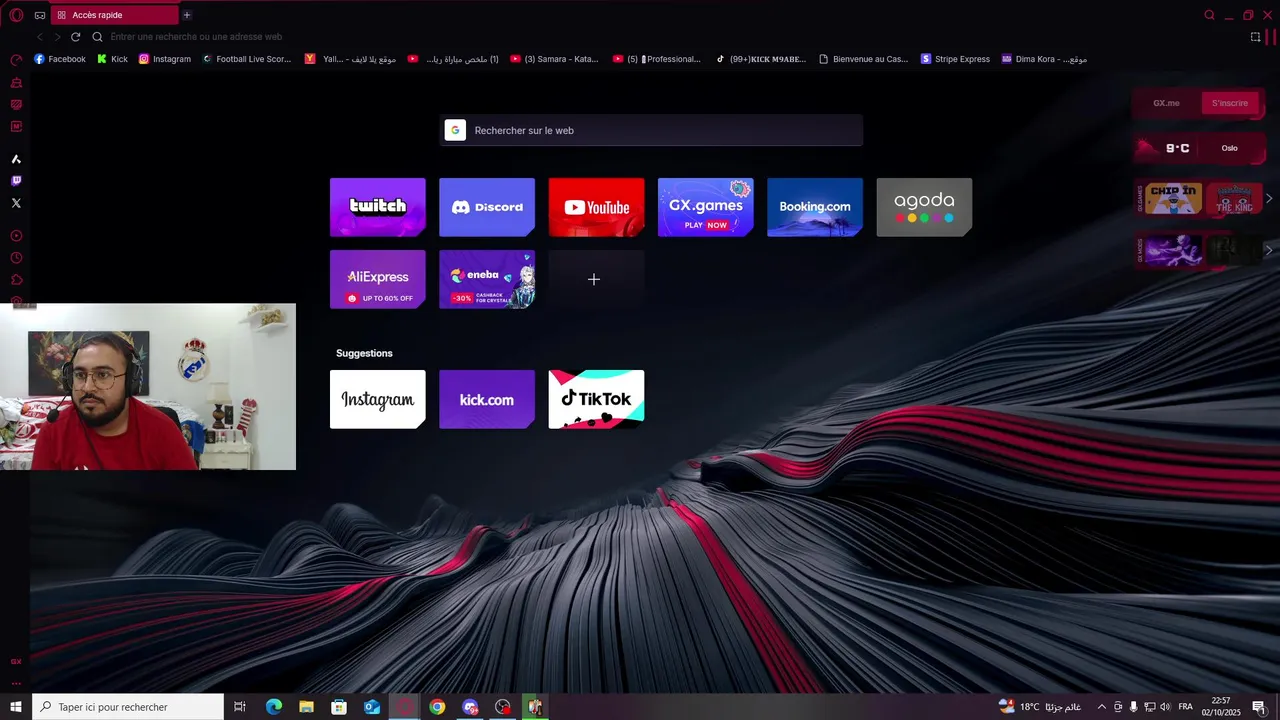Open the Opera GX main menu logo
Viewport: 1280px width, 720px height.
pos(16,15)
